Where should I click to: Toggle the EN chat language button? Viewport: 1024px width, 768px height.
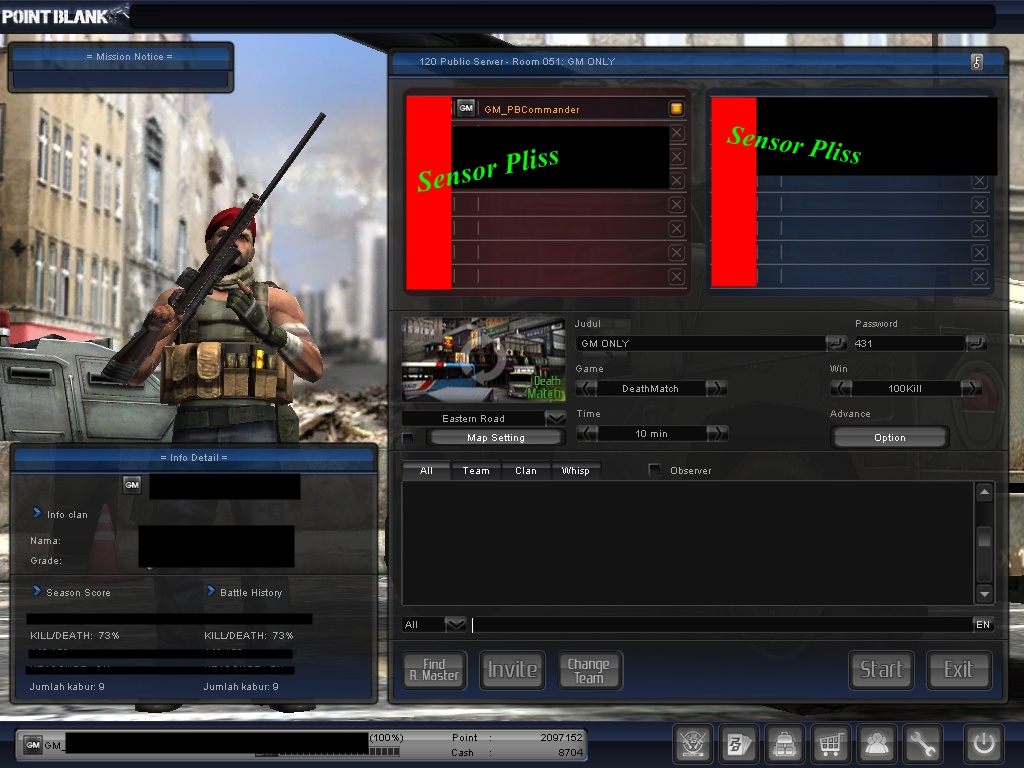coord(983,624)
